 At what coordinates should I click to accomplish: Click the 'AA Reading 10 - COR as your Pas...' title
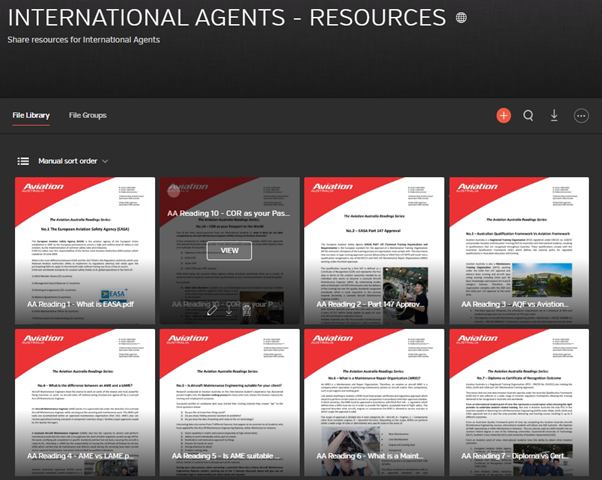tap(228, 213)
